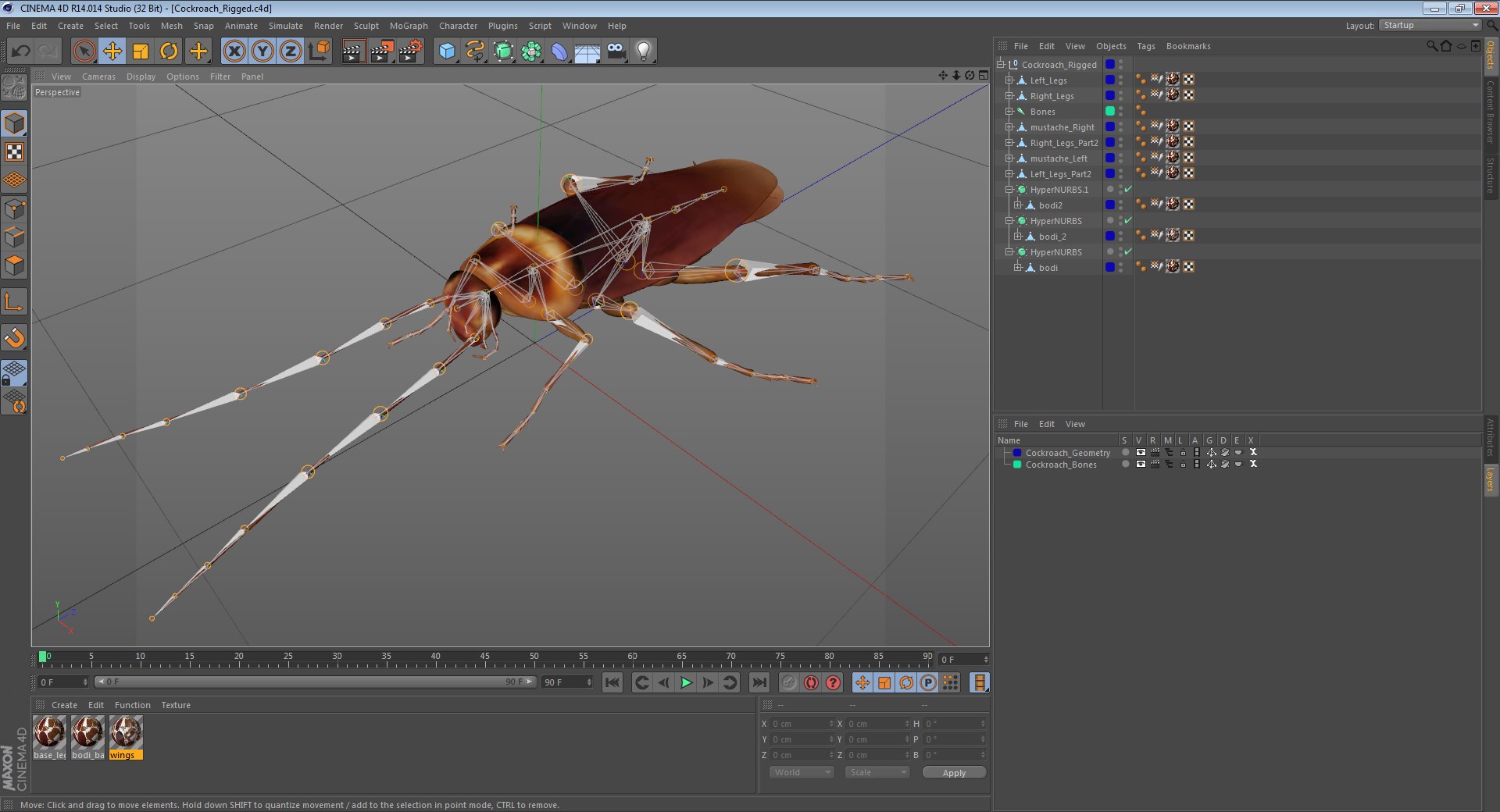The width and height of the screenshot is (1500, 812).
Task: Collapse the HyperNURBS.1 object
Action: 1009,189
